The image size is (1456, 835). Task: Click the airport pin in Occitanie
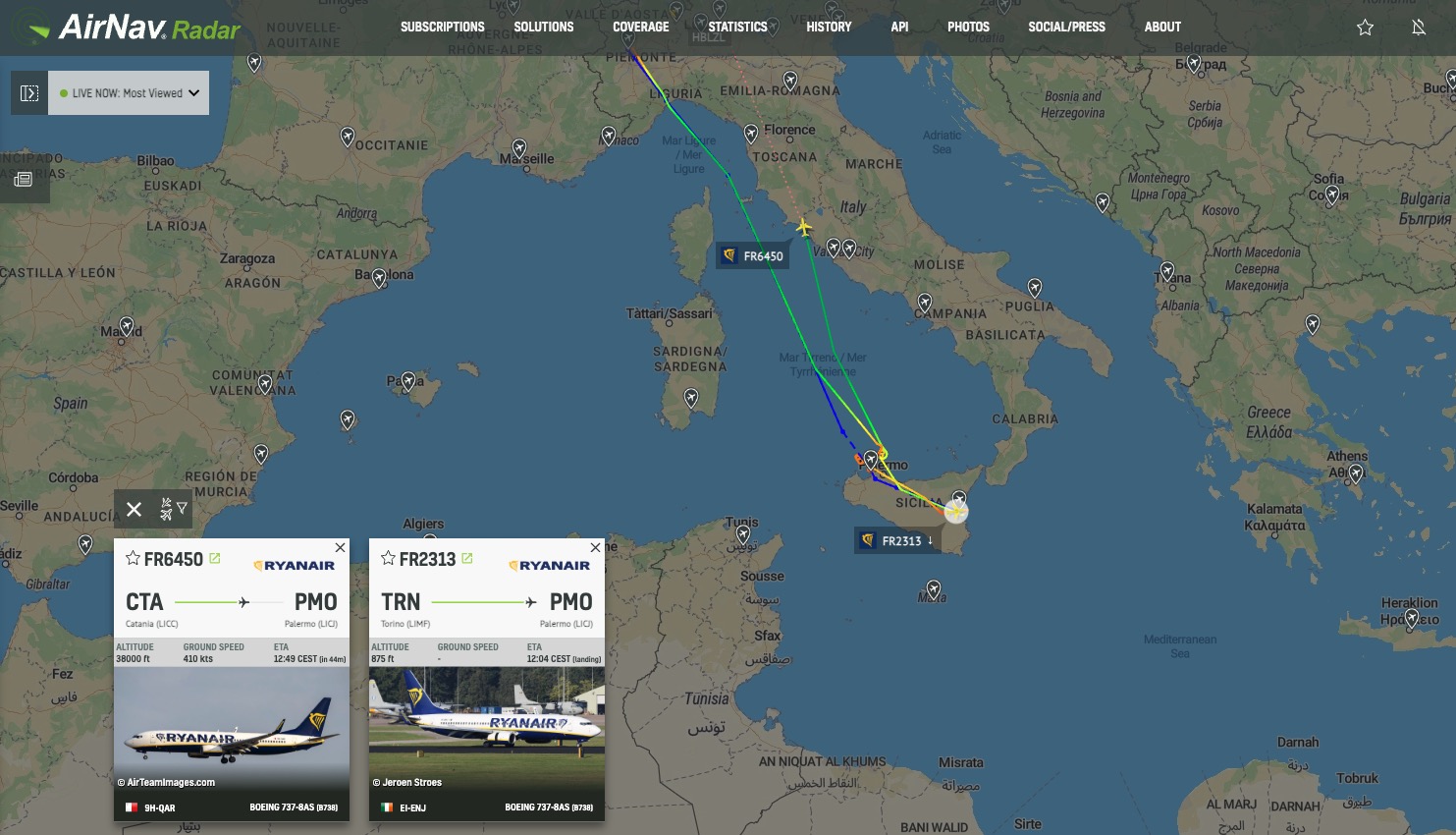348,137
